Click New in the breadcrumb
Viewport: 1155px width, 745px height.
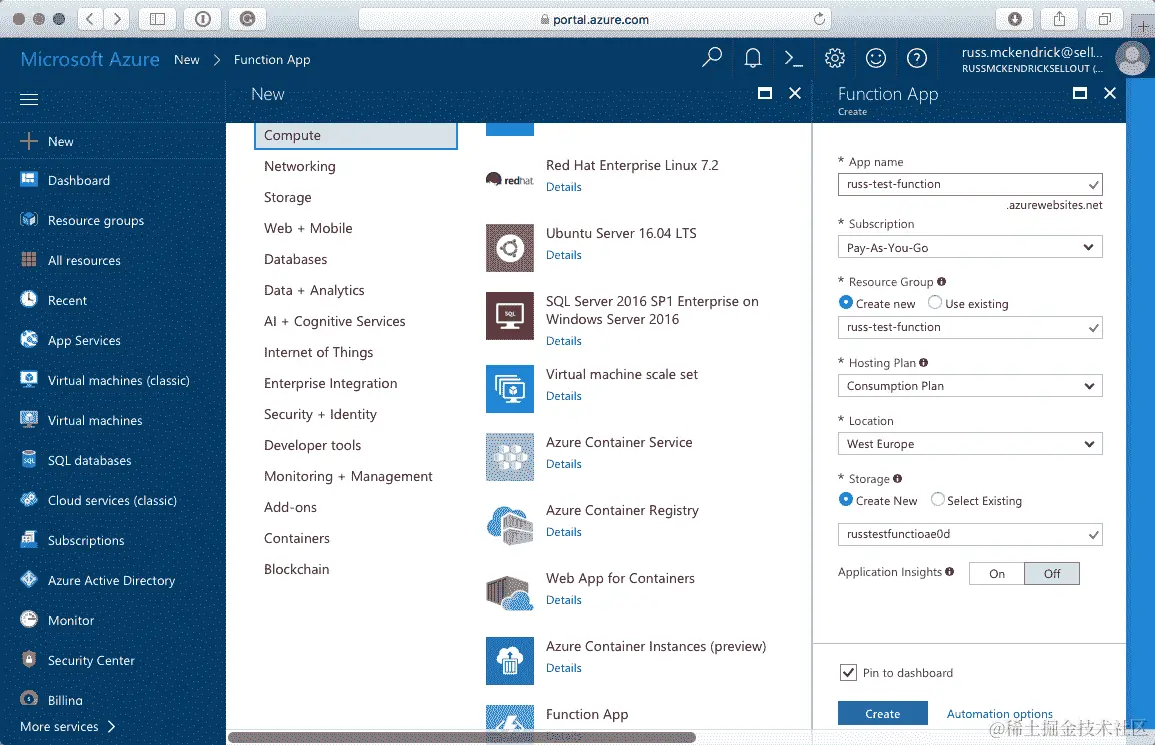coord(186,60)
